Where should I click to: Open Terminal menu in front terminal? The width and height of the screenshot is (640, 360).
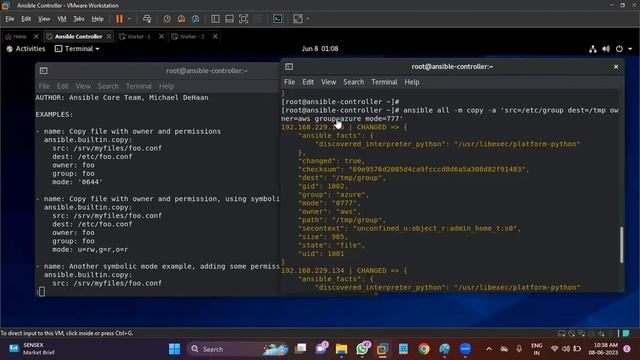384,82
